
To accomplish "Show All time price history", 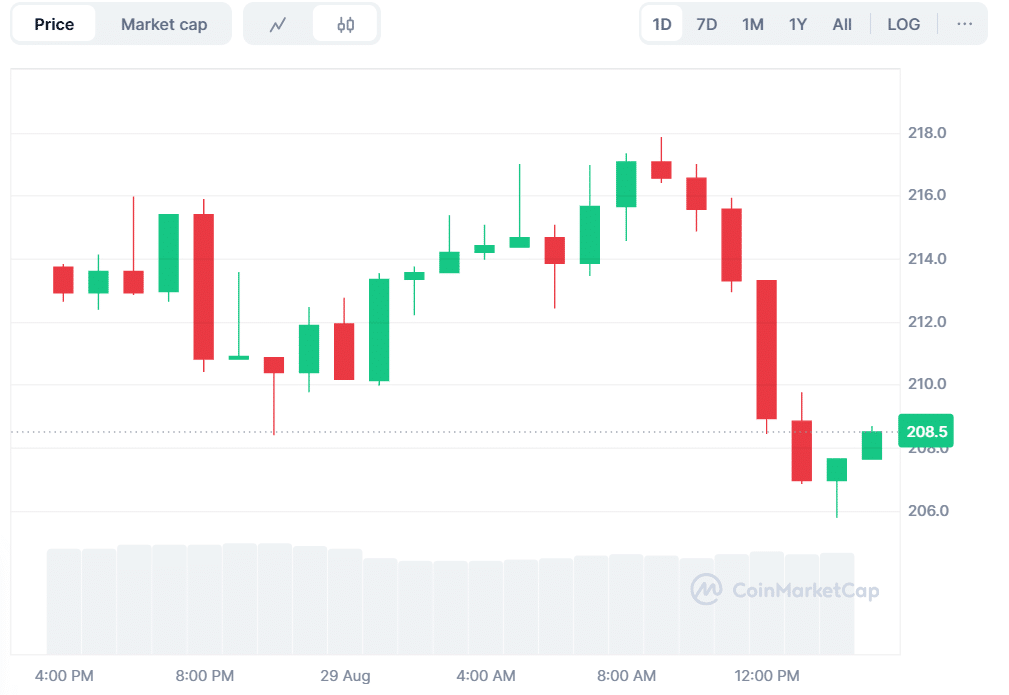I will (842, 24).
